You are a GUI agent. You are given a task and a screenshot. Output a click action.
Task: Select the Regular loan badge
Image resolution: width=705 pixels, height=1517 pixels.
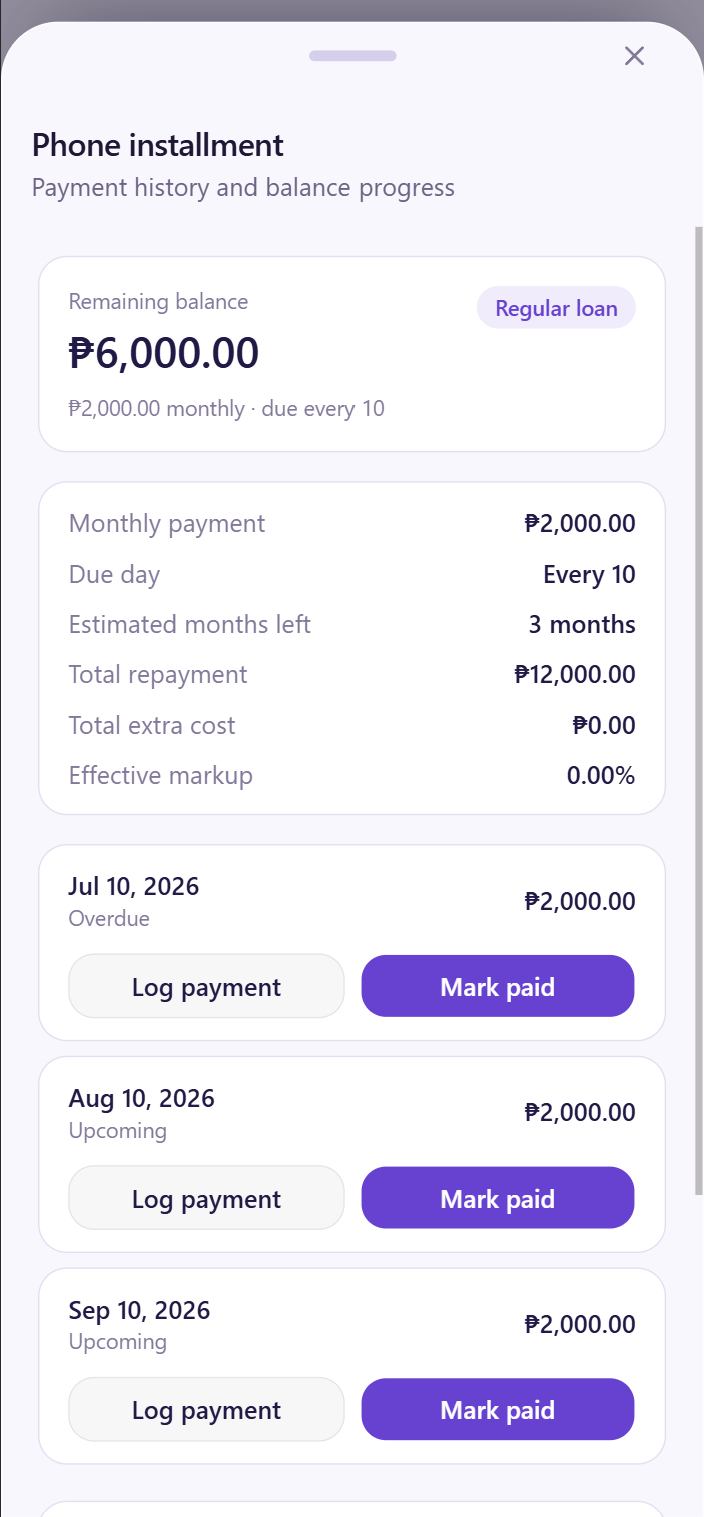556,308
